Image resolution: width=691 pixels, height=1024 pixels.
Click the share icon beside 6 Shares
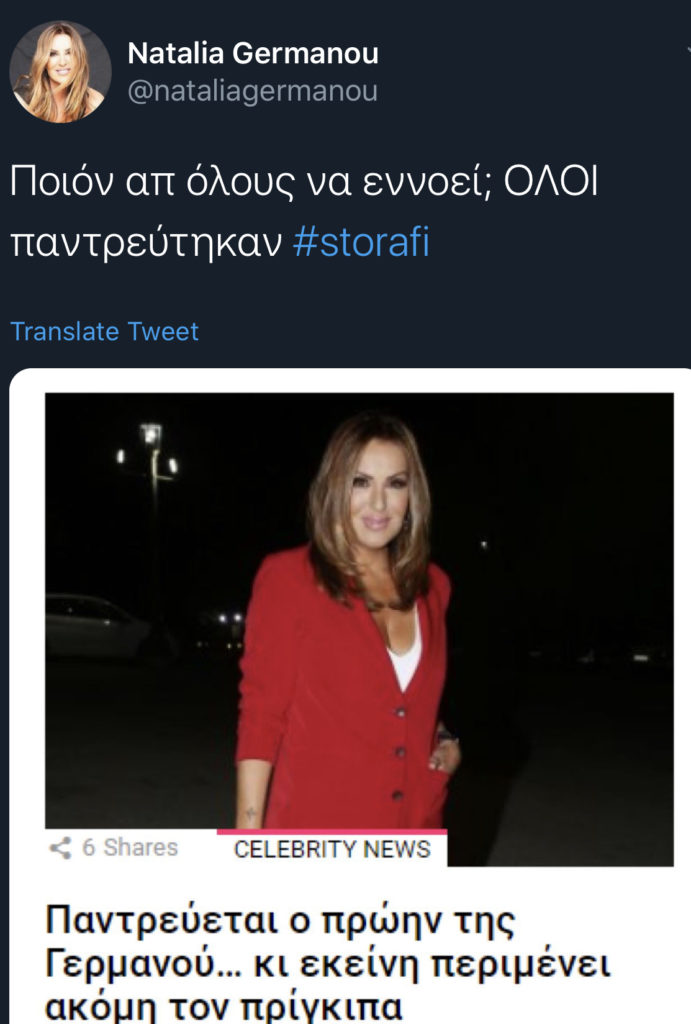pyautogui.click(x=60, y=848)
